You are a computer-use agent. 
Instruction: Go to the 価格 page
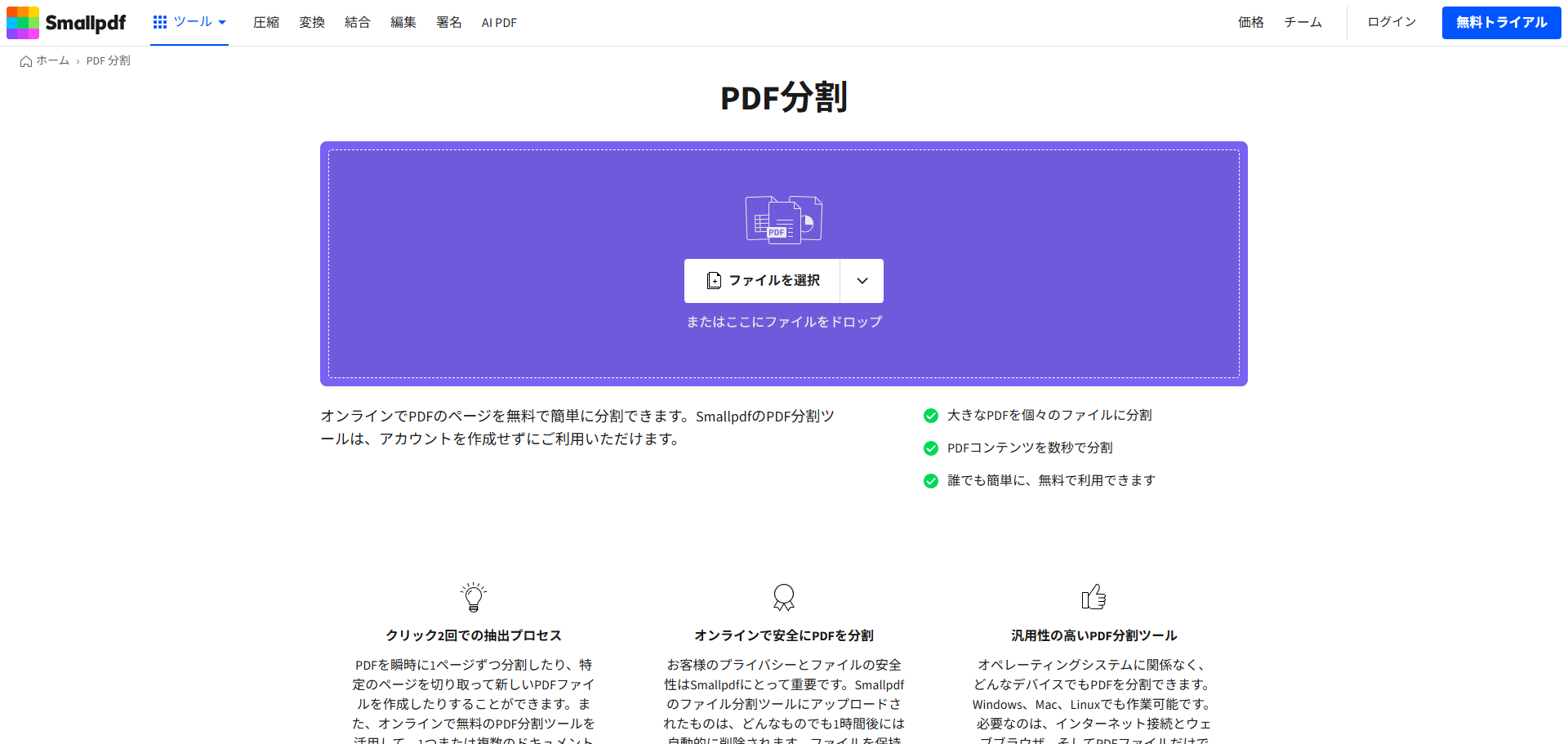tap(1251, 23)
